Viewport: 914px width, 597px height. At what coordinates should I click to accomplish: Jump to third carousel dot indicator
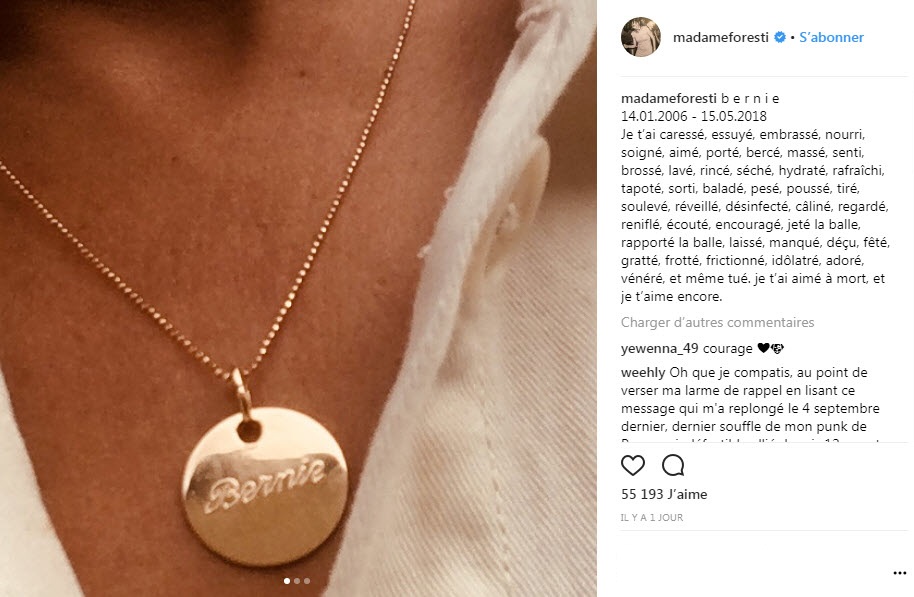[307, 581]
